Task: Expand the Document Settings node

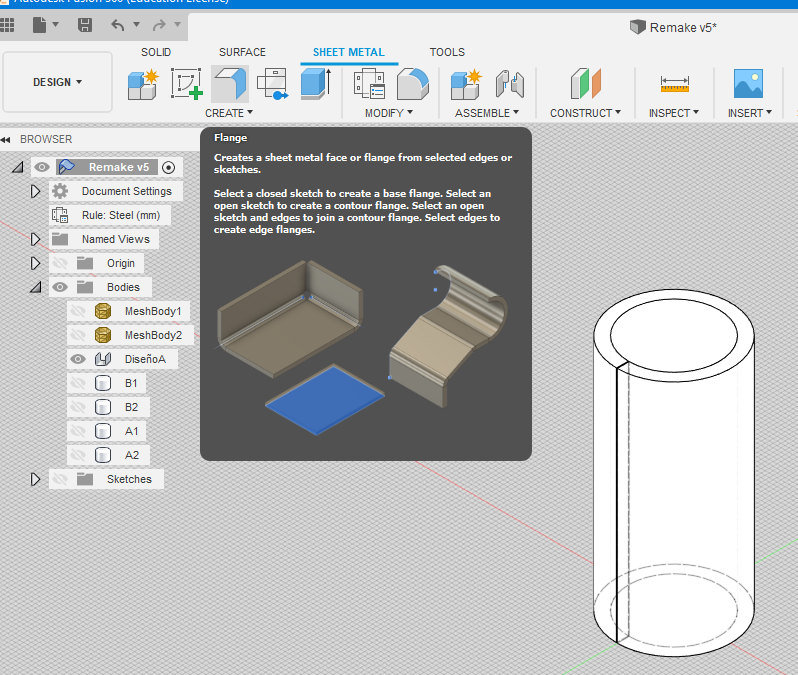Action: pos(36,191)
